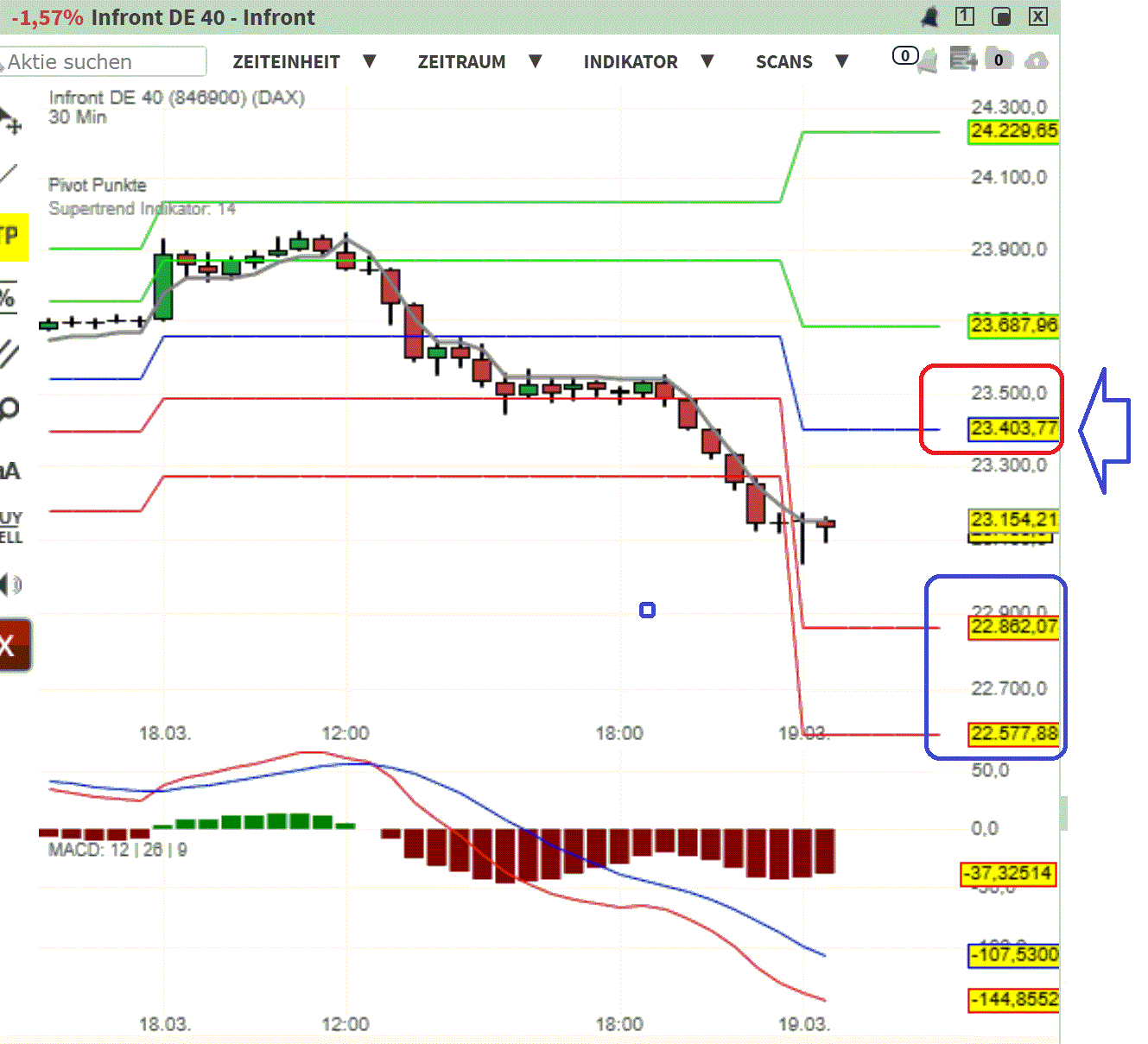
Task: Click the -37,32514 MACD histogram value
Action: 1009,874
